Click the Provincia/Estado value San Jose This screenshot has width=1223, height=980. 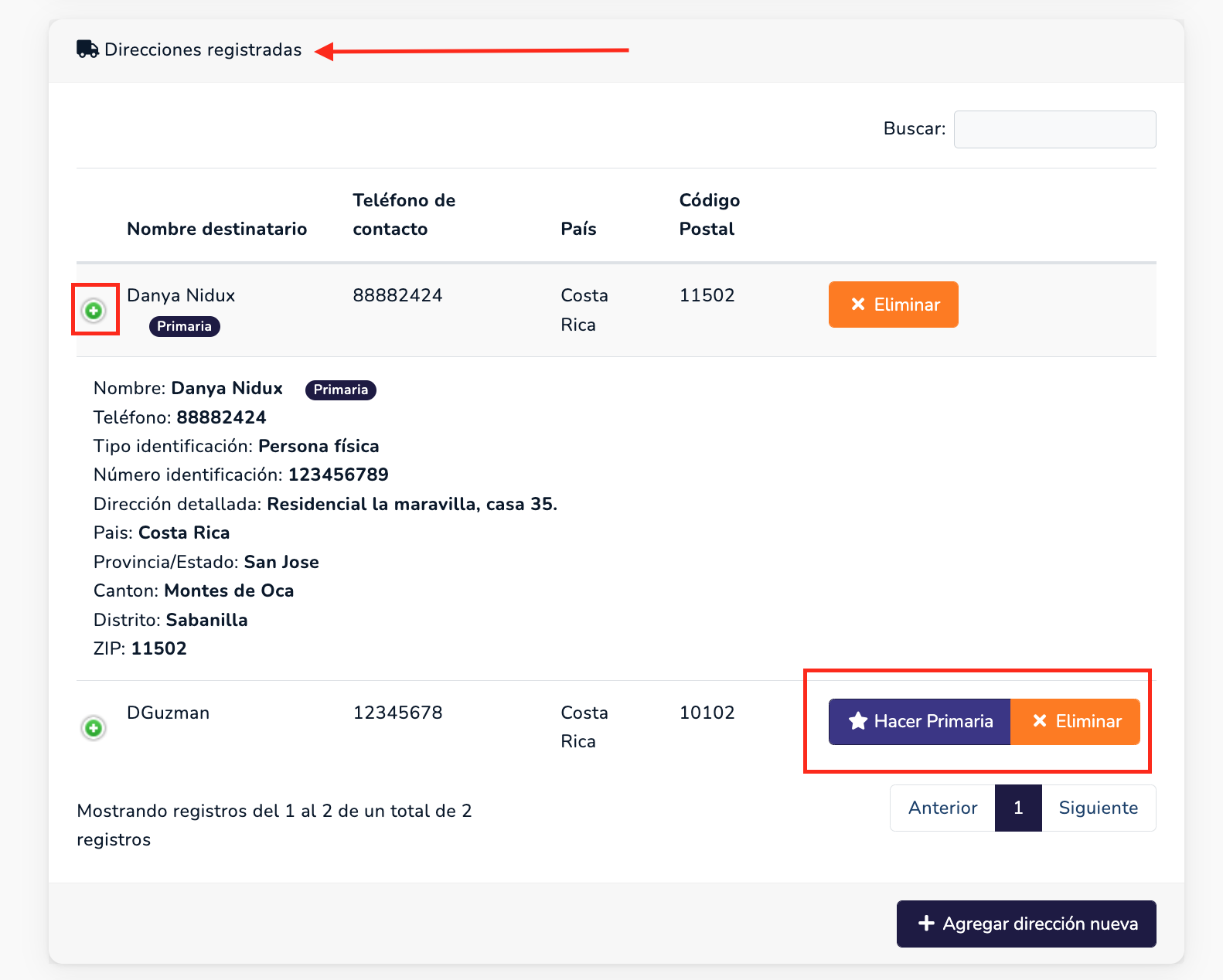pos(281,562)
